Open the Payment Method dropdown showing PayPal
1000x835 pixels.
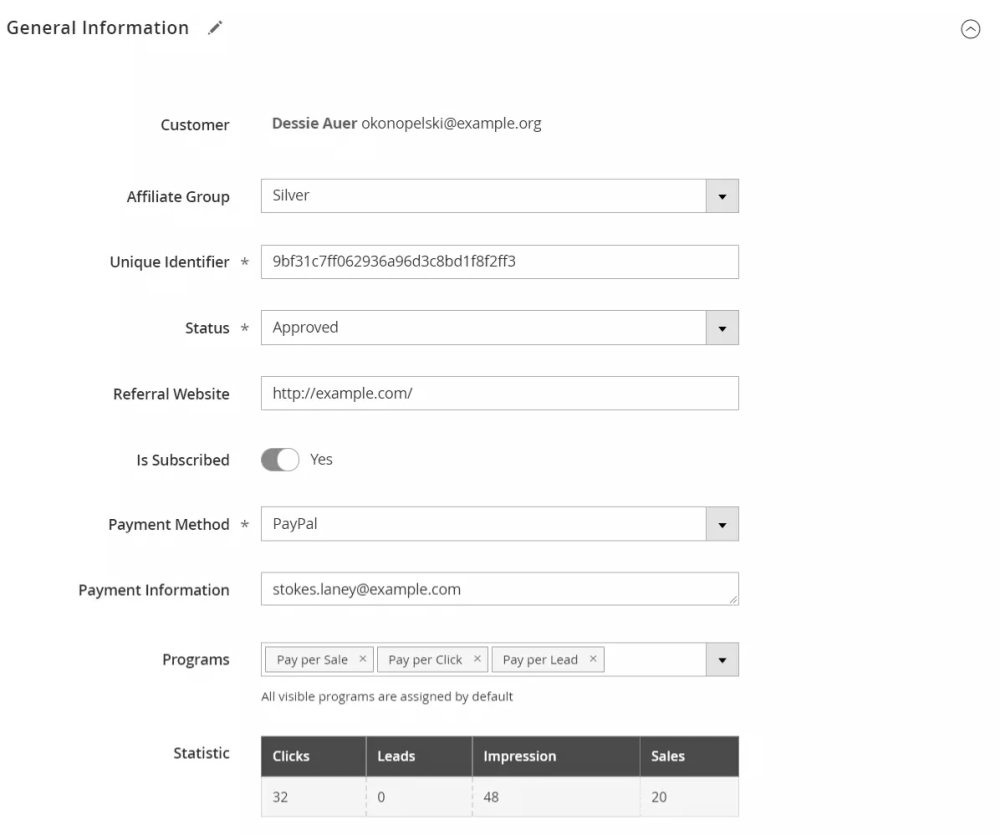tap(721, 524)
